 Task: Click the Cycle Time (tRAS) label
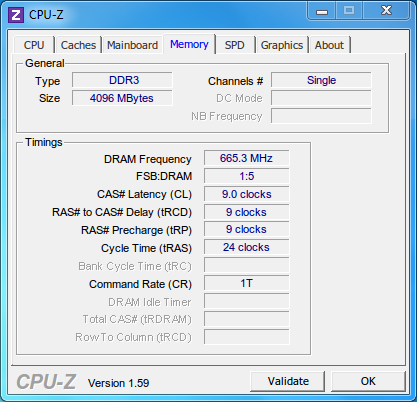(146, 248)
